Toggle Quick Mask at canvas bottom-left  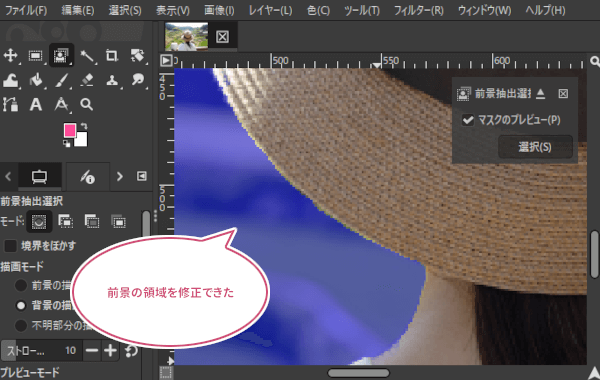click(x=166, y=372)
